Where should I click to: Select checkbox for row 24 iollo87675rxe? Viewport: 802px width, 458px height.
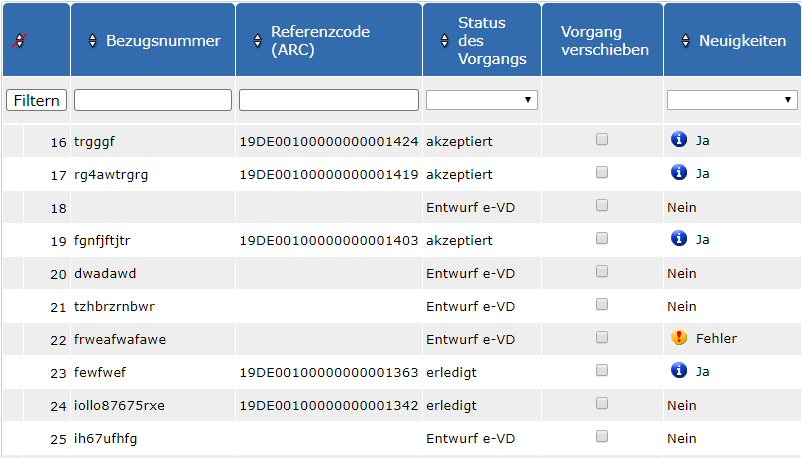click(602, 403)
